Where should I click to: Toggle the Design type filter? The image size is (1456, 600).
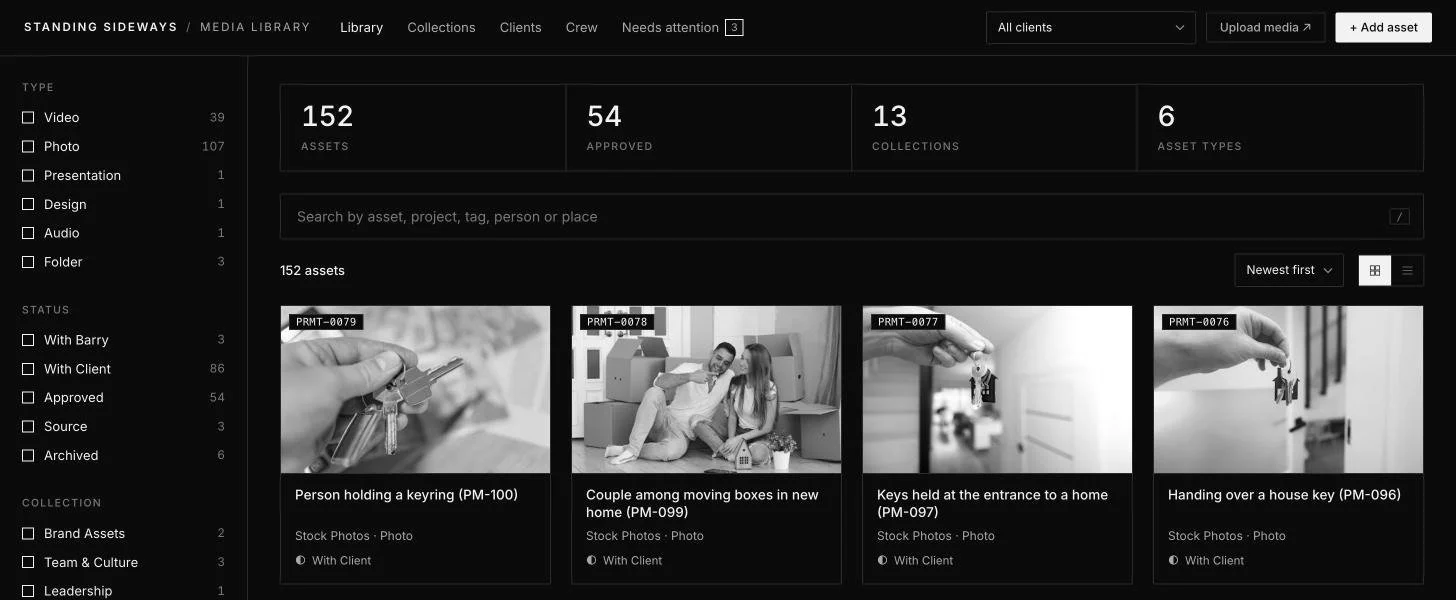(x=28, y=204)
